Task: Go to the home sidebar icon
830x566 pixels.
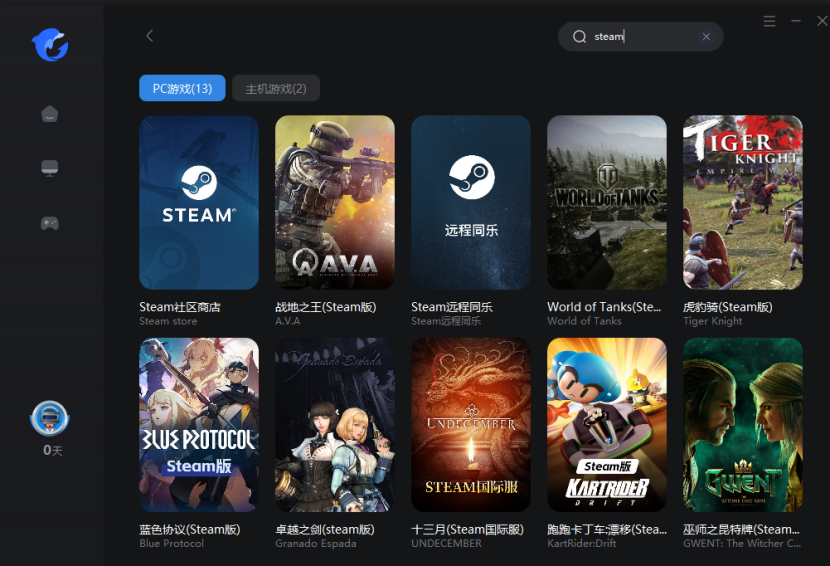Action: point(50,113)
